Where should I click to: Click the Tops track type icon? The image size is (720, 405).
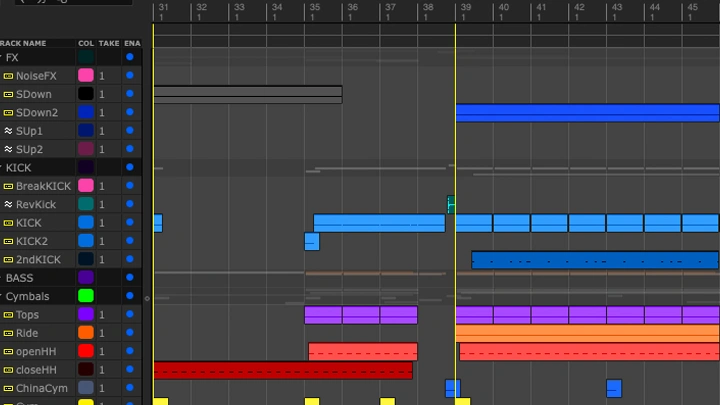(8, 315)
